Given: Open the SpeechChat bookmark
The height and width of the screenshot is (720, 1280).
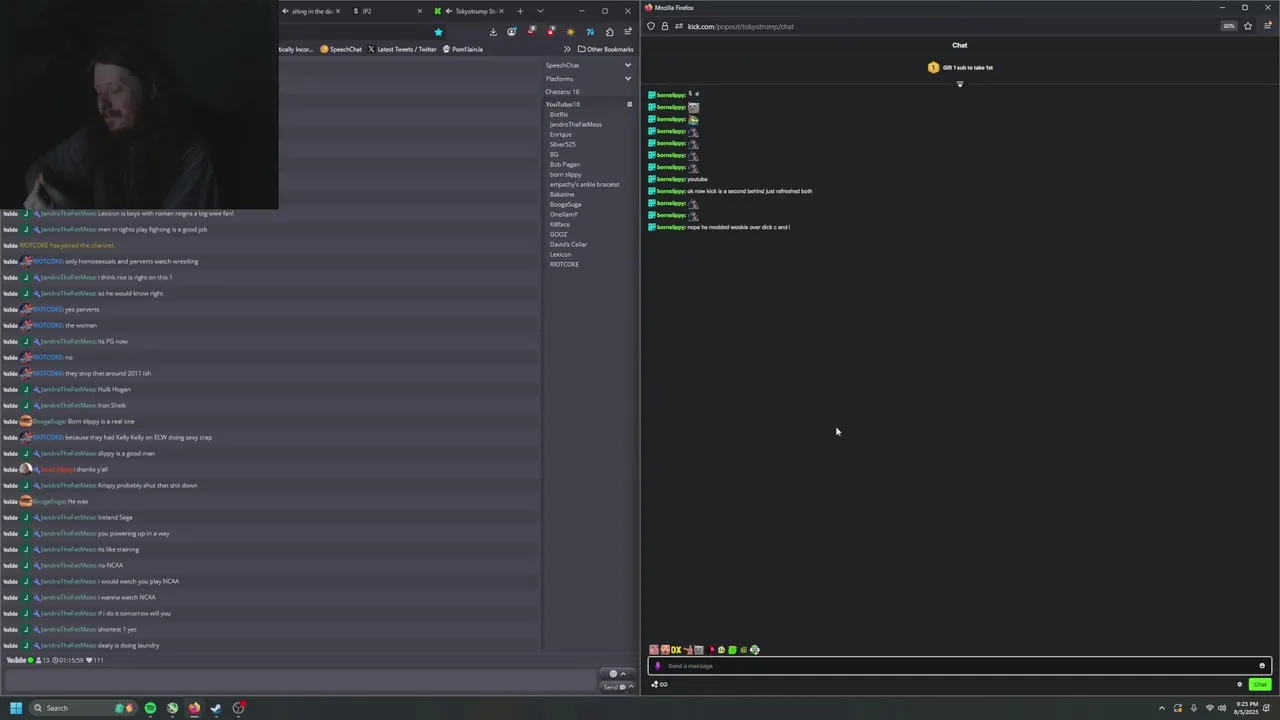Looking at the screenshot, I should [x=341, y=49].
